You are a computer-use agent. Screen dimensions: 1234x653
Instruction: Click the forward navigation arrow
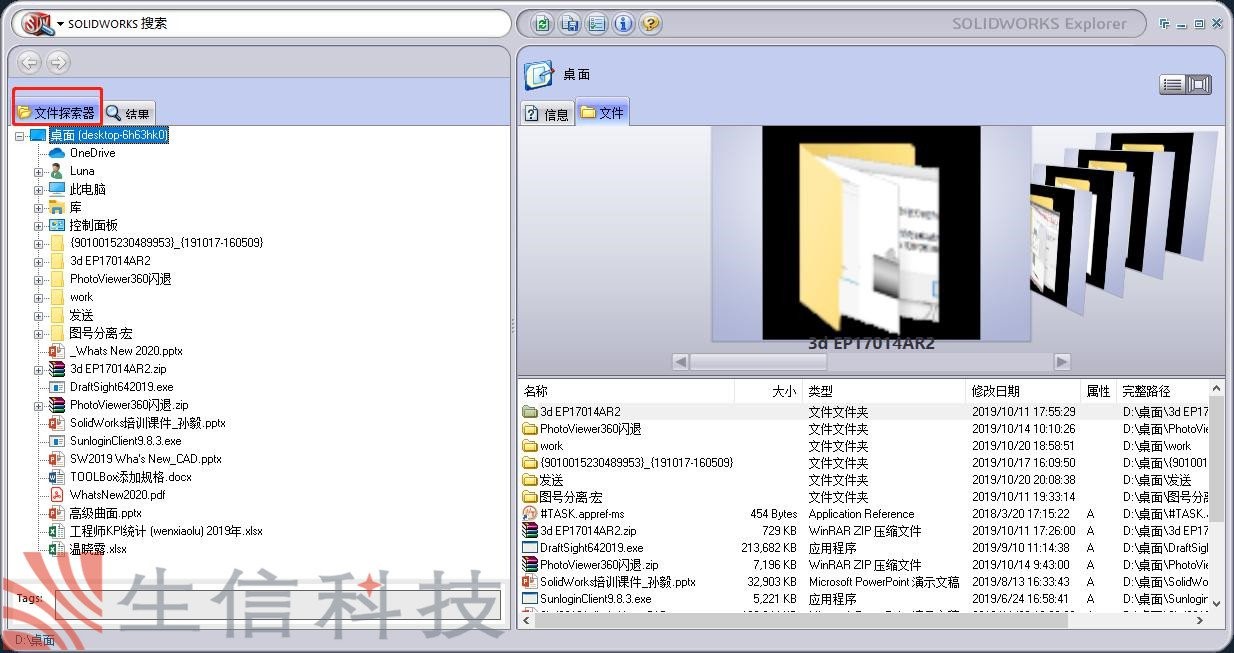[x=58, y=62]
